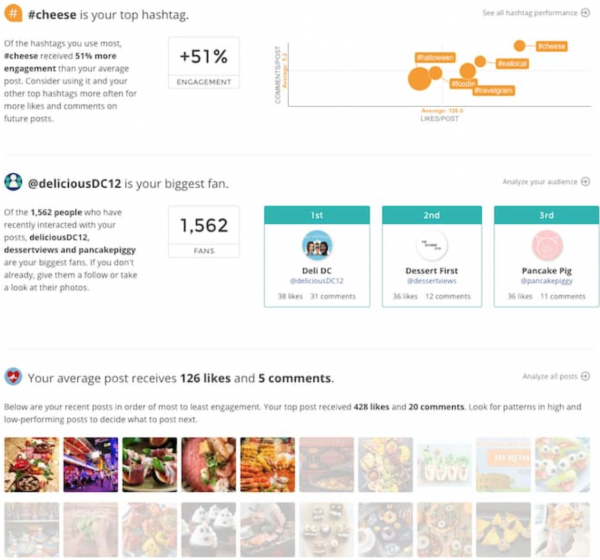Click the orange hashtag icon
This screenshot has height=560, width=600.
tap(14, 16)
